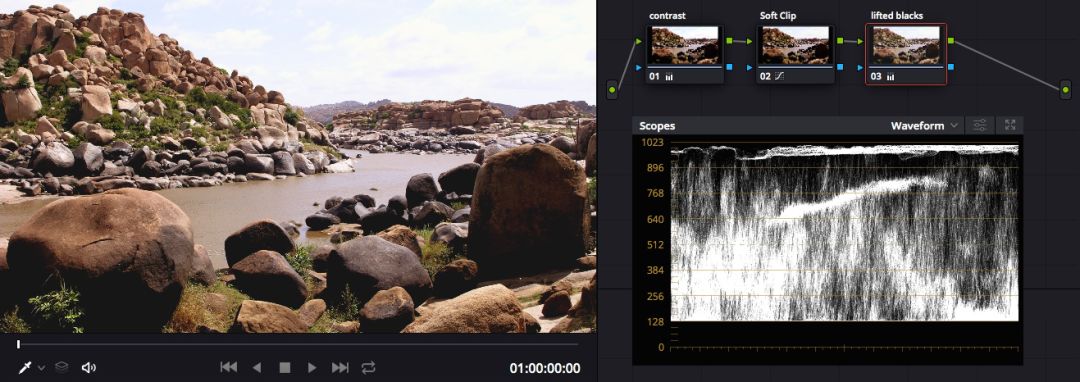Screen dimensions: 1080x382
Task: Expand the Scopes panel to full view
Action: (1010, 125)
